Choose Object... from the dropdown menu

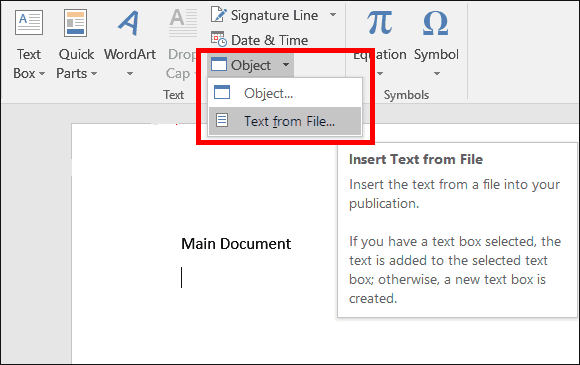click(x=285, y=93)
